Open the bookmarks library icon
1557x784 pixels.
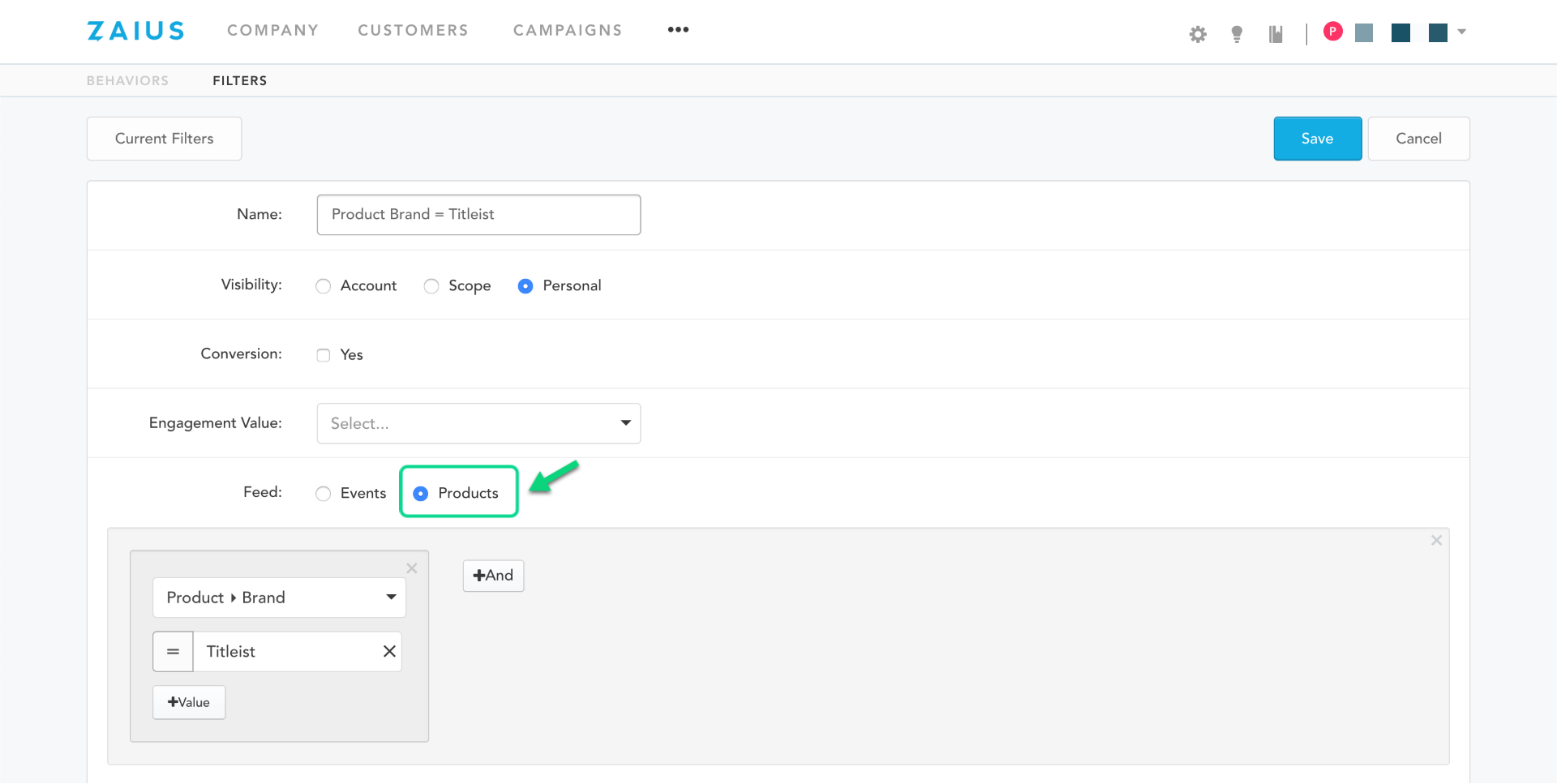[1276, 34]
